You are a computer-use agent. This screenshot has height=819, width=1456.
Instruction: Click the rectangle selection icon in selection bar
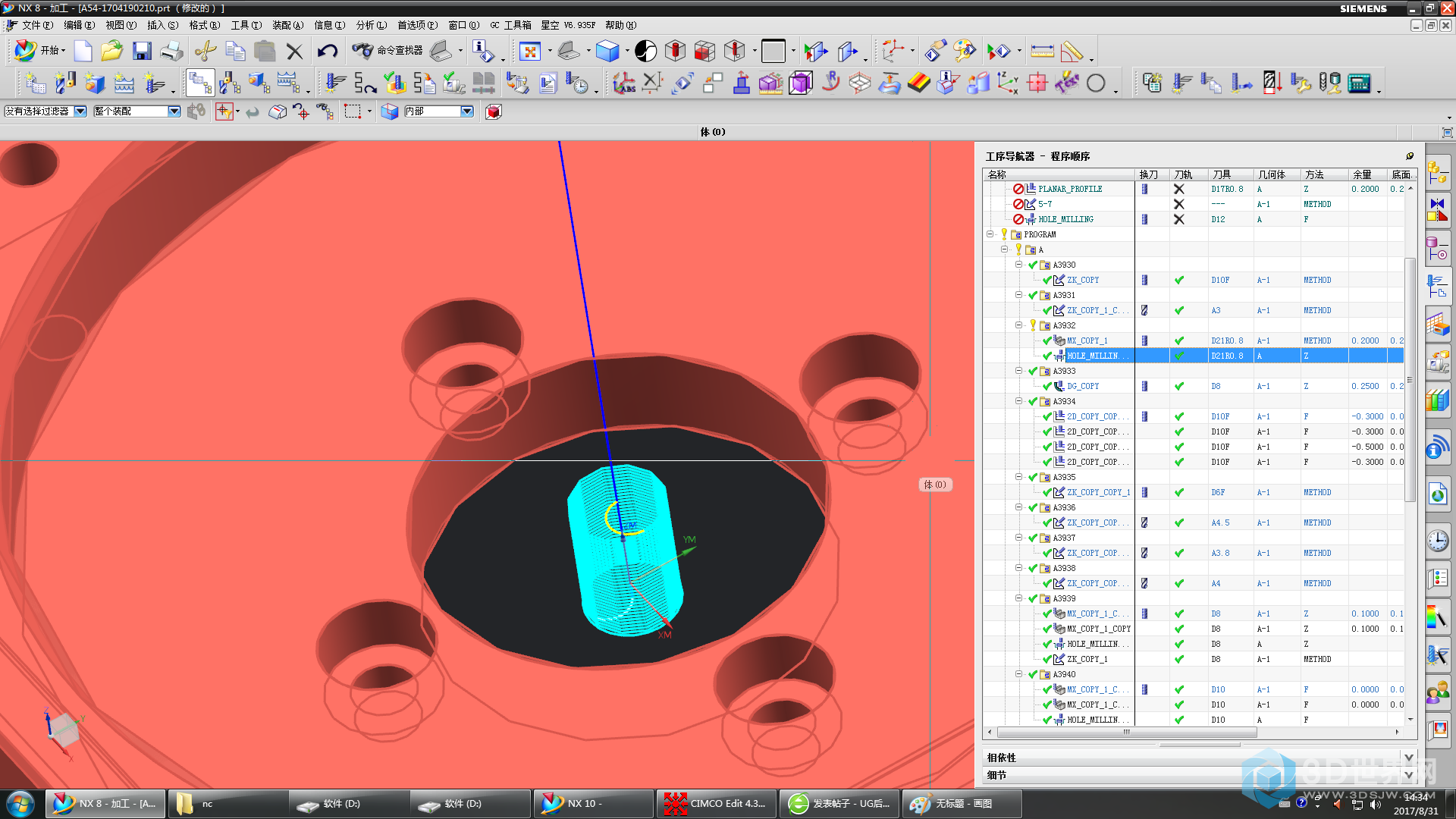pos(353,111)
